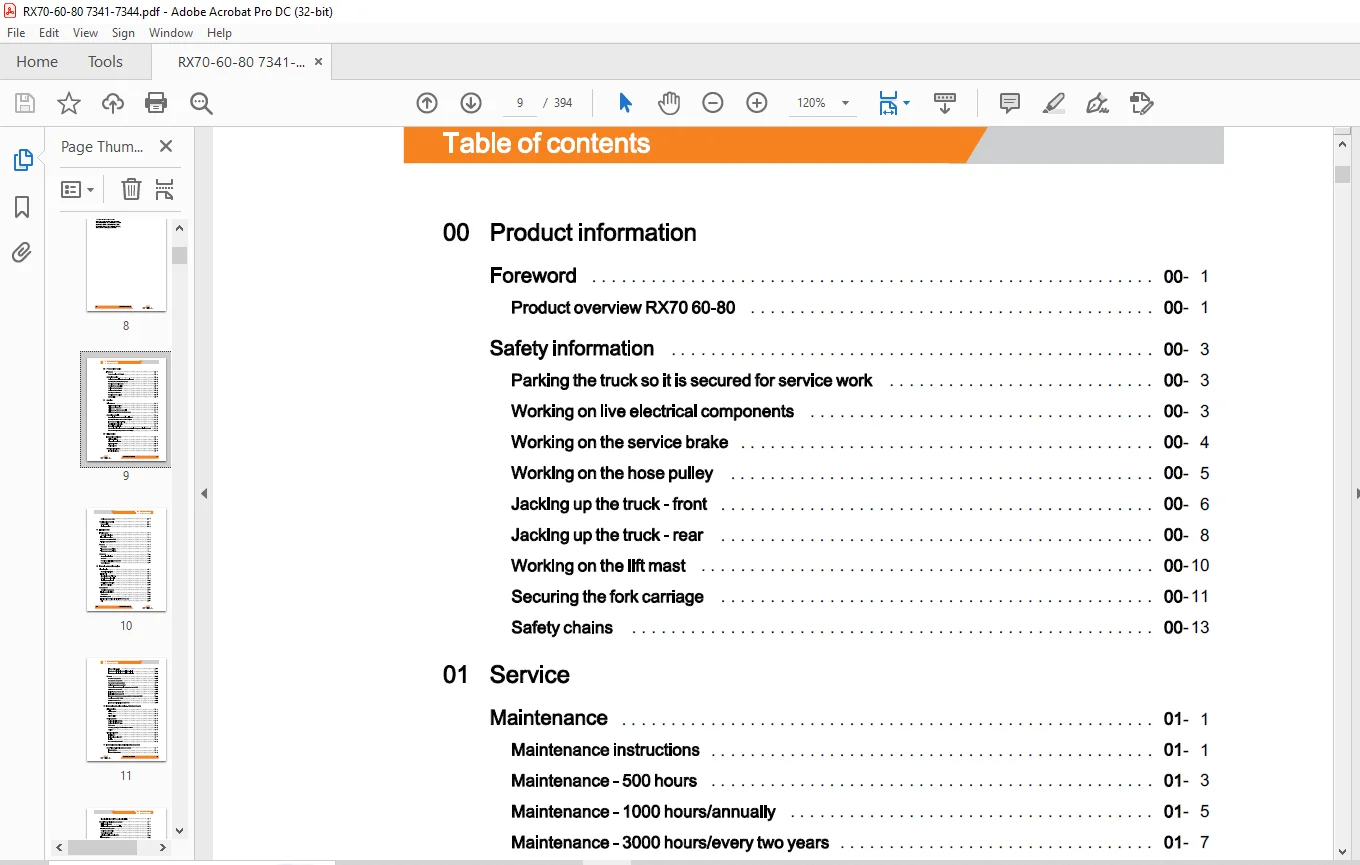Image resolution: width=1360 pixels, height=865 pixels.
Task: Open the File menu
Action: tap(16, 33)
